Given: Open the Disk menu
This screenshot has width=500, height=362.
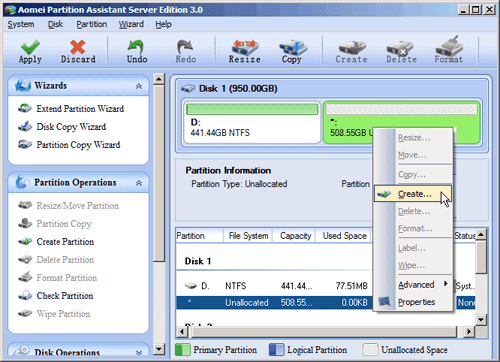Looking at the screenshot, I should [x=55, y=24].
